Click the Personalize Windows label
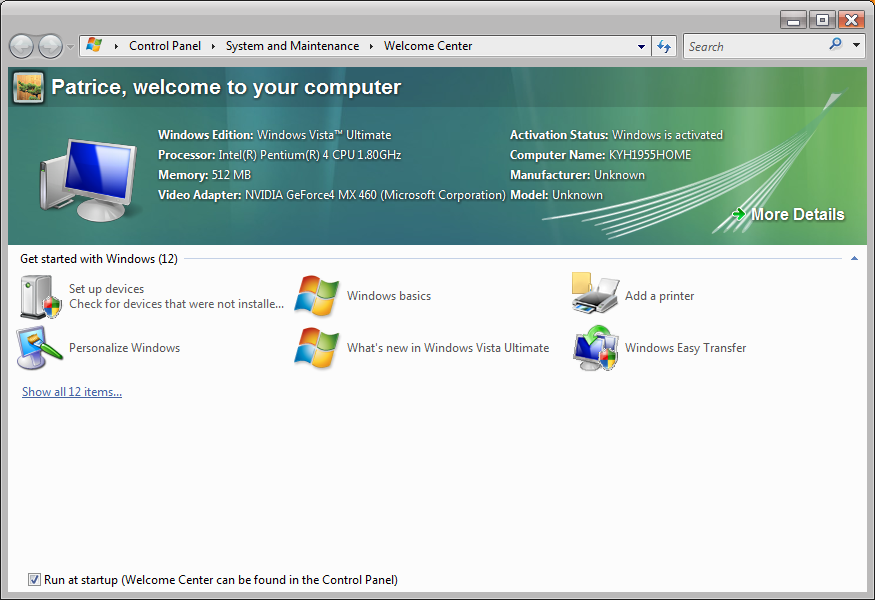This screenshot has height=600, width=875. tap(124, 348)
